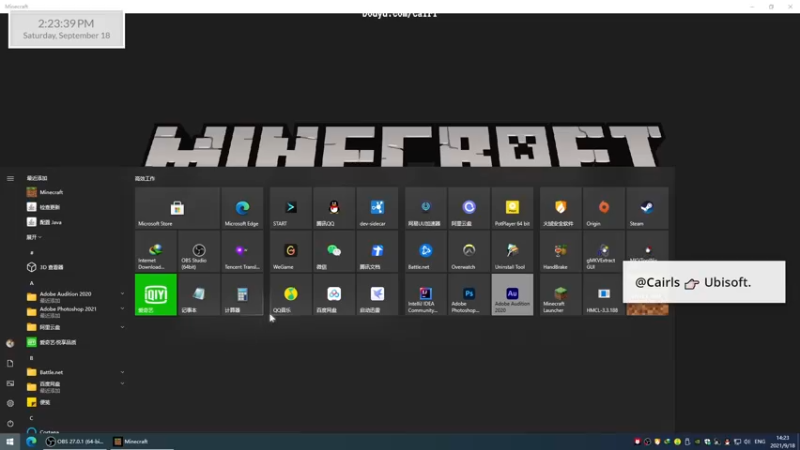This screenshot has height=450, width=800.
Task: Open the Notepad tile
Action: tap(199, 294)
